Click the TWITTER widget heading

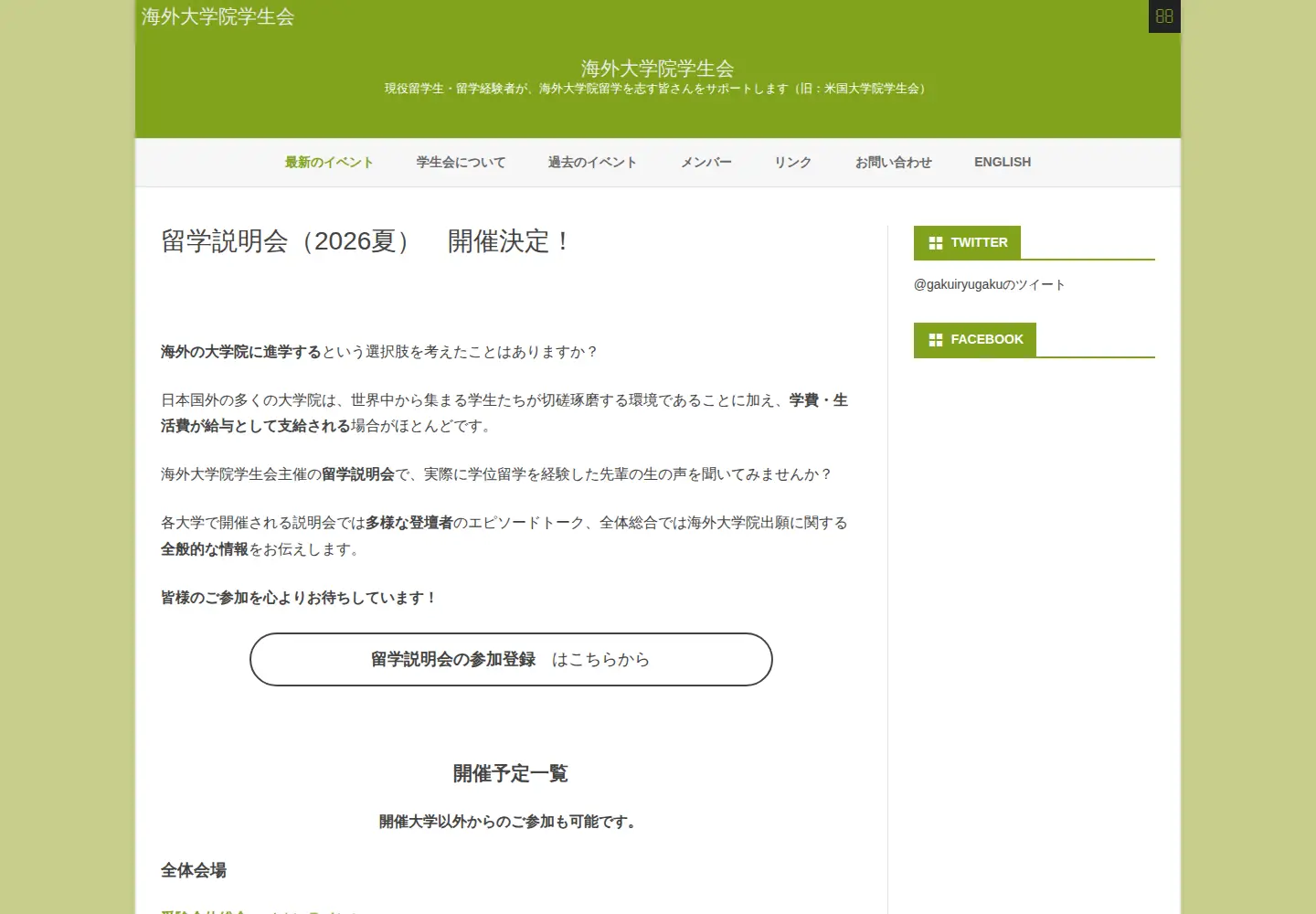click(967, 243)
